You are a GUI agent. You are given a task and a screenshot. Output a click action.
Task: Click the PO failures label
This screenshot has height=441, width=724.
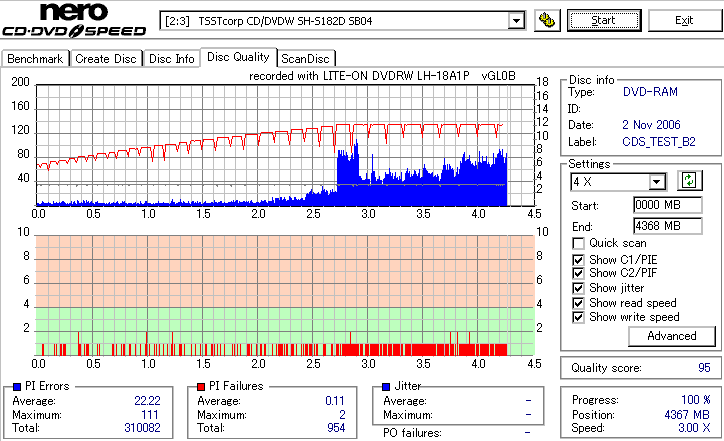point(412,433)
